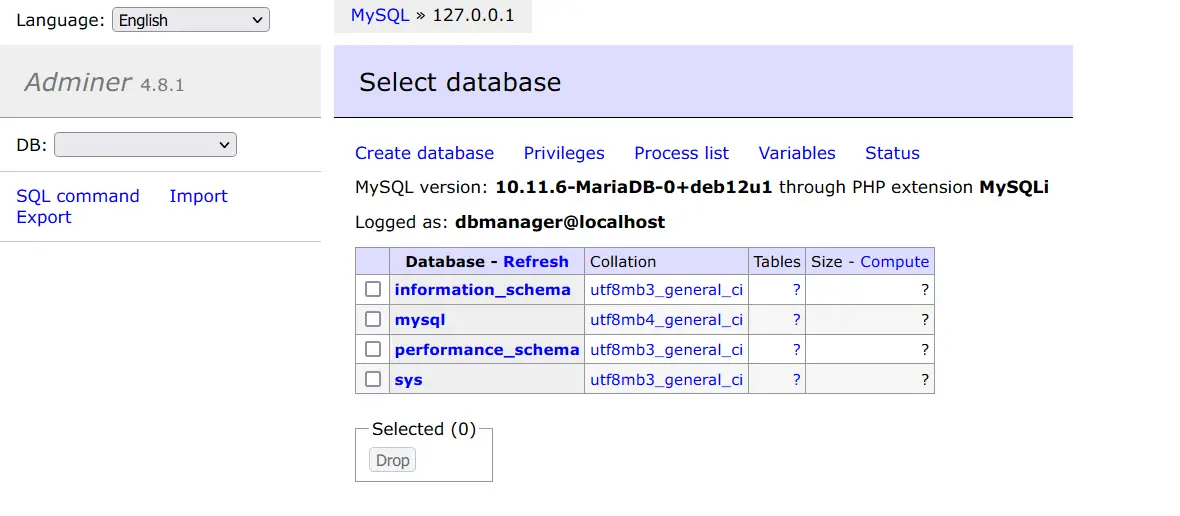Open the SQL command page
Viewport: 1180px width, 516px height.
(78, 196)
